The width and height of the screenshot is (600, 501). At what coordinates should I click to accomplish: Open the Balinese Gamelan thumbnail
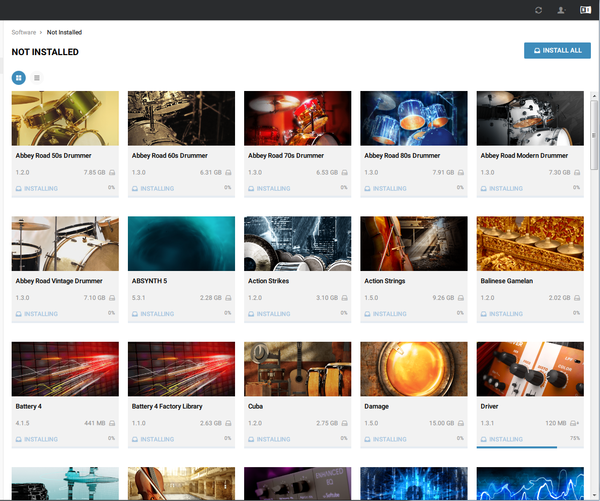click(x=530, y=244)
